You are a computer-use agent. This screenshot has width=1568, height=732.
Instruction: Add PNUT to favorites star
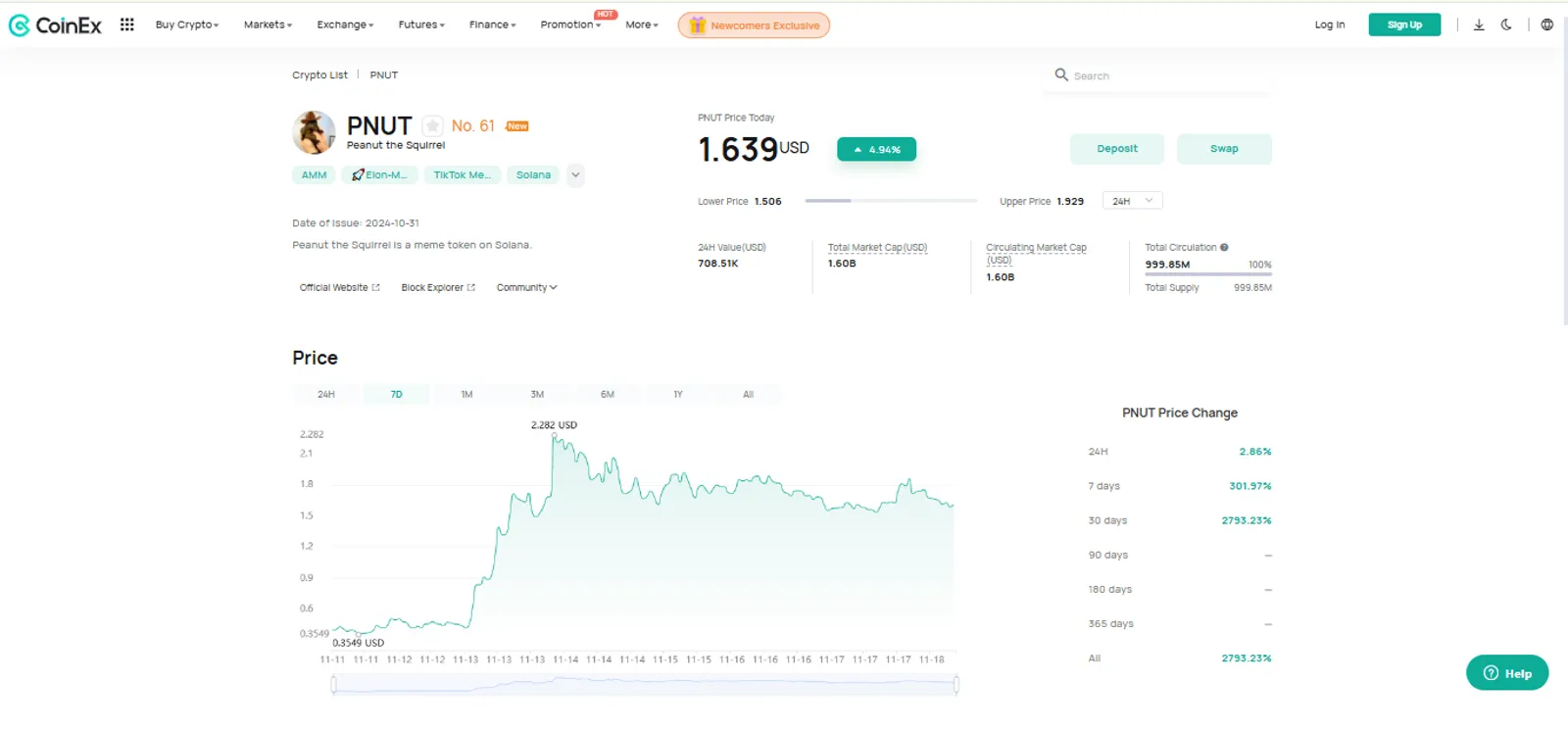[x=432, y=126]
